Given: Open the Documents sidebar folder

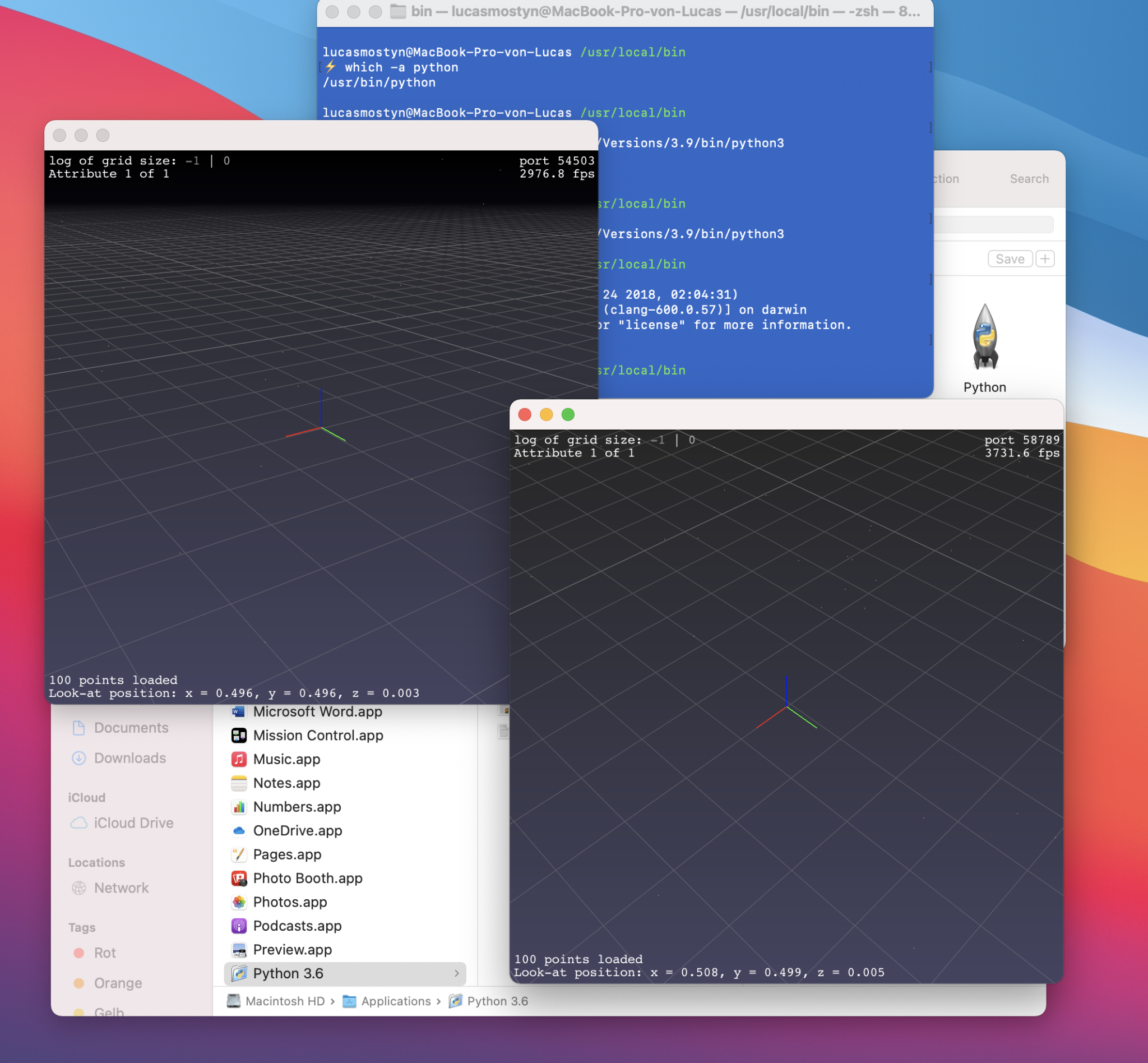Looking at the screenshot, I should [131, 728].
